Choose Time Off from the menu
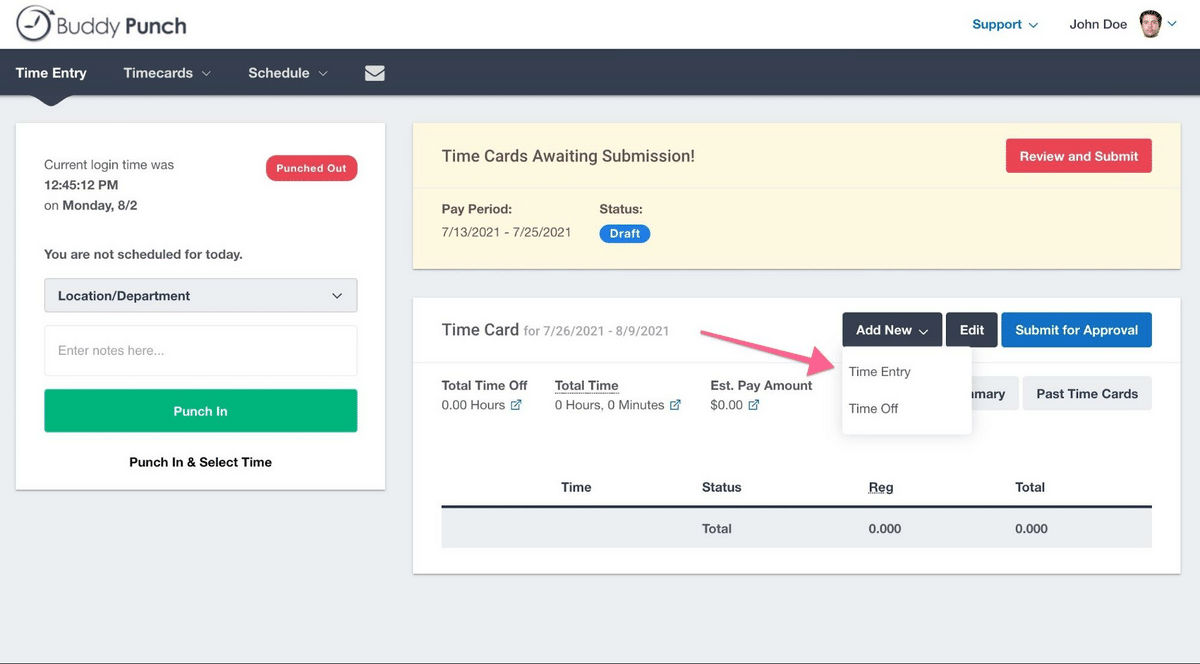 pos(874,408)
